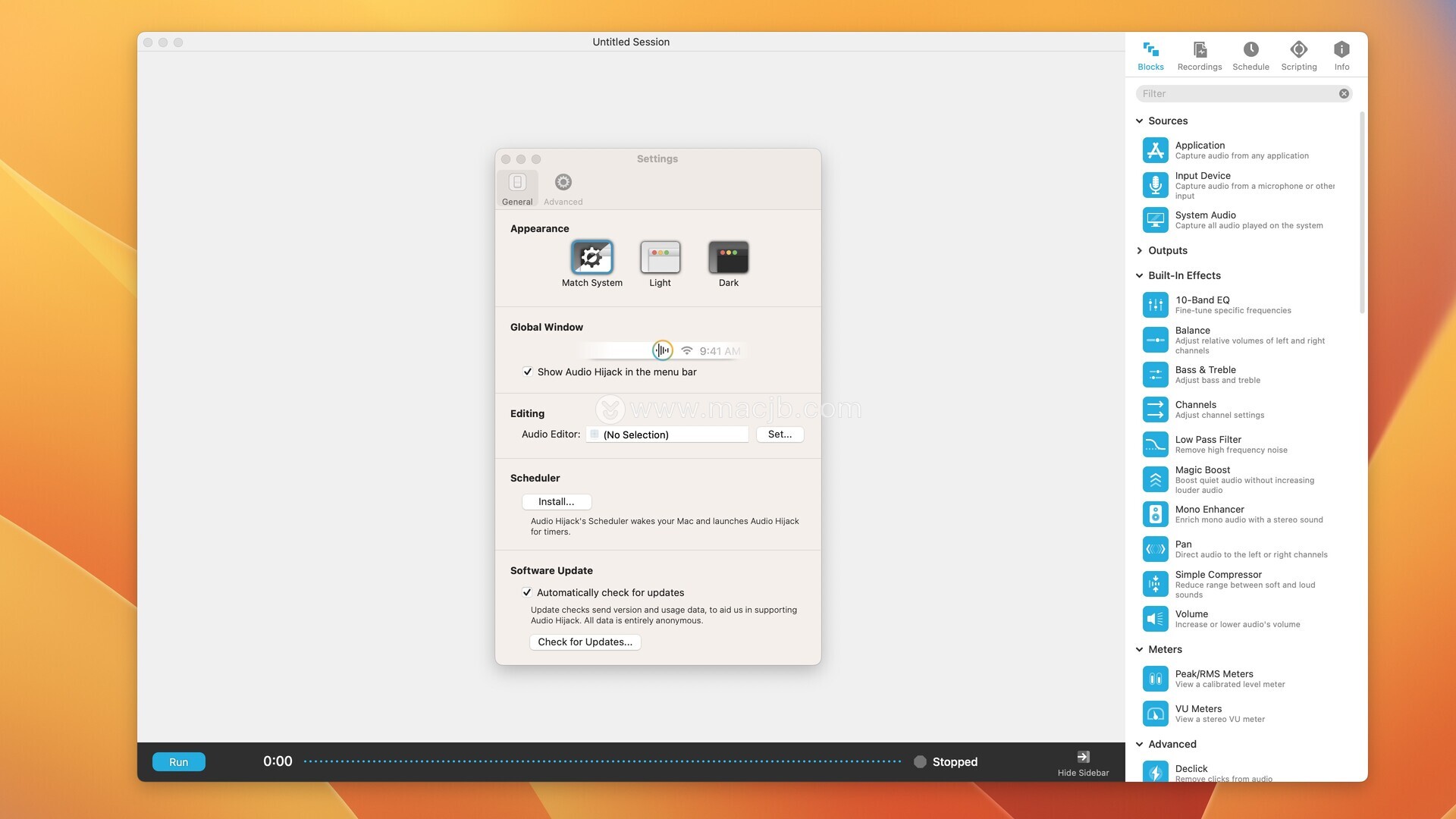Select the General settings tab
Image resolution: width=1456 pixels, height=819 pixels.
coord(517,188)
